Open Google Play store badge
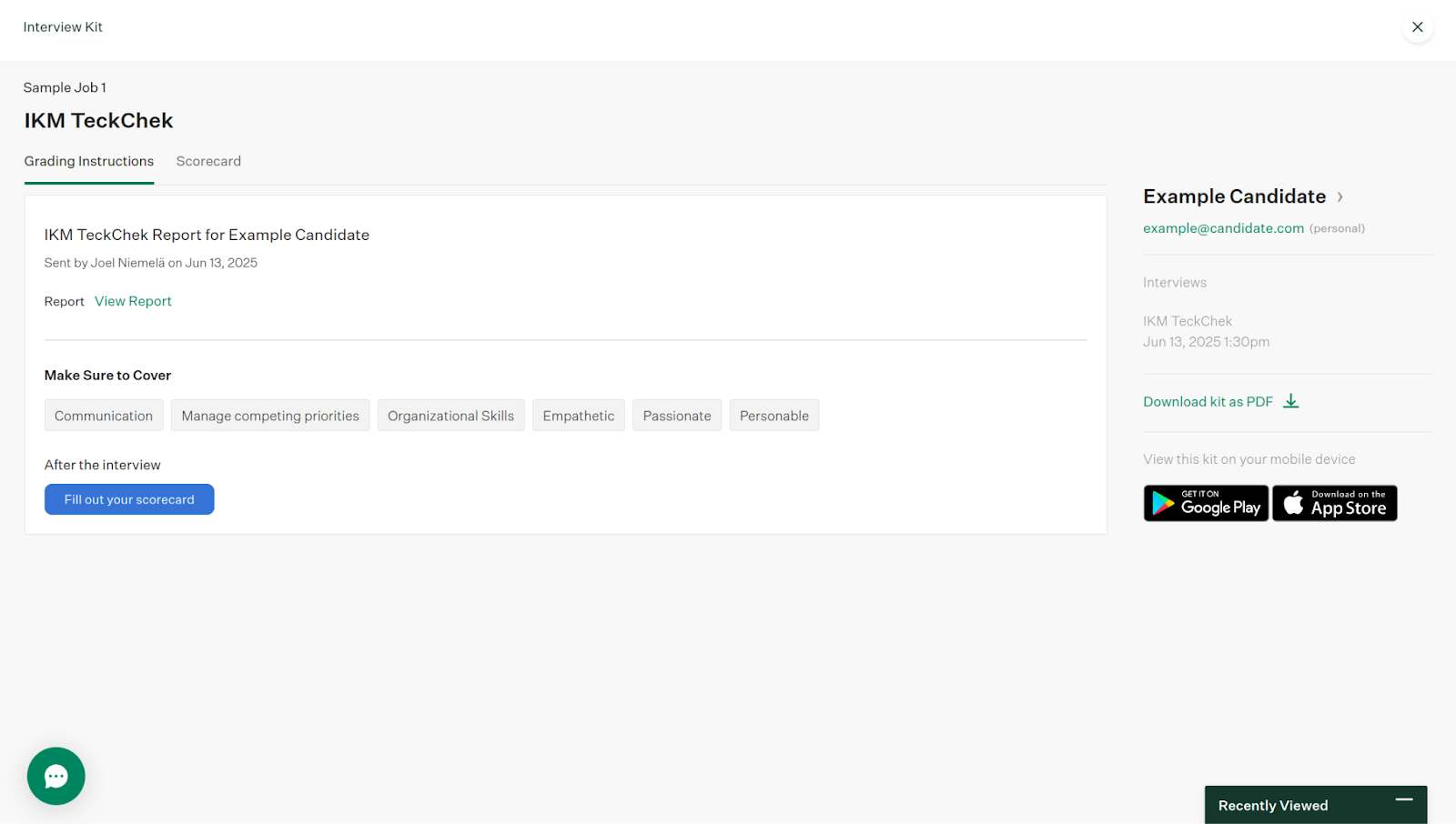This screenshot has width=1456, height=824. pyautogui.click(x=1206, y=503)
